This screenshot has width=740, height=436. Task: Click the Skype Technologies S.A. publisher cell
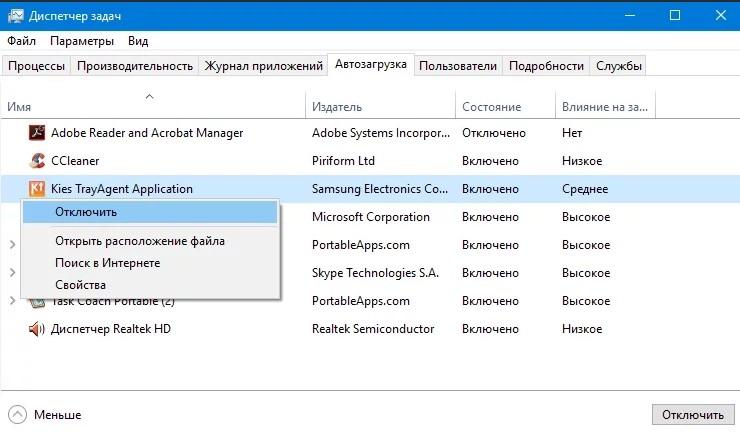click(375, 273)
